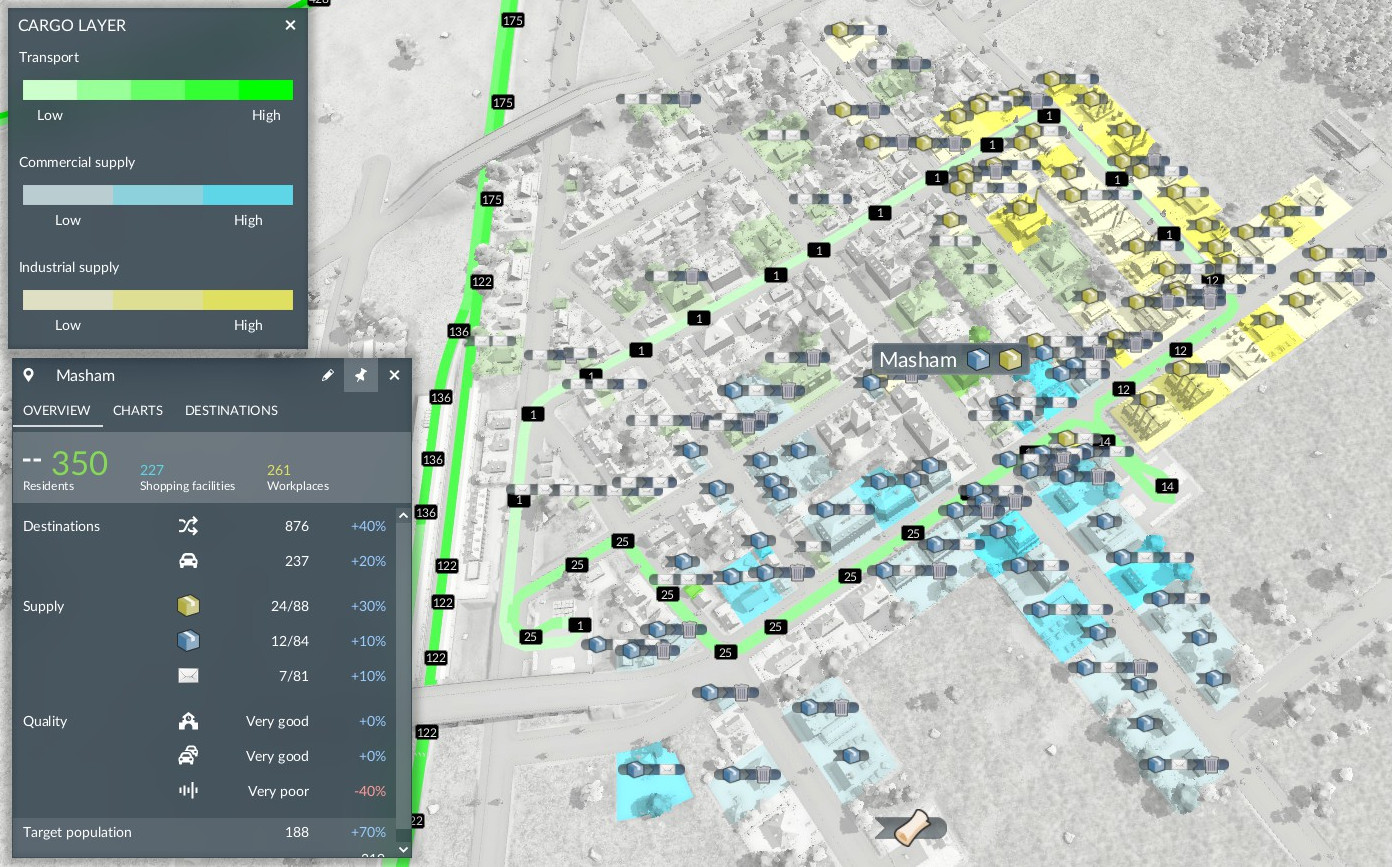Click the car icon under Destinations
The height and width of the screenshot is (867, 1392).
pos(188,561)
